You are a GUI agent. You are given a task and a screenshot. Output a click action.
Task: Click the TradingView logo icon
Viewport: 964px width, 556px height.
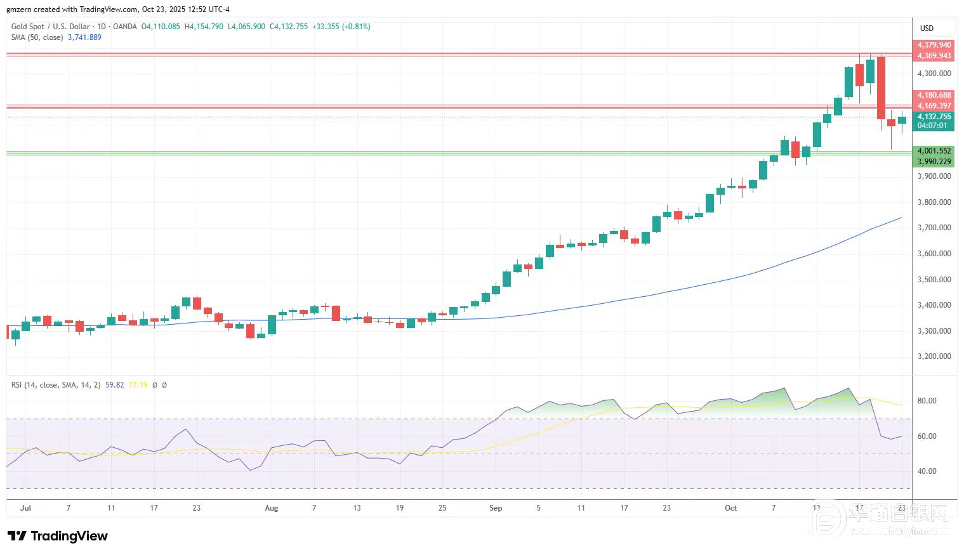17,536
